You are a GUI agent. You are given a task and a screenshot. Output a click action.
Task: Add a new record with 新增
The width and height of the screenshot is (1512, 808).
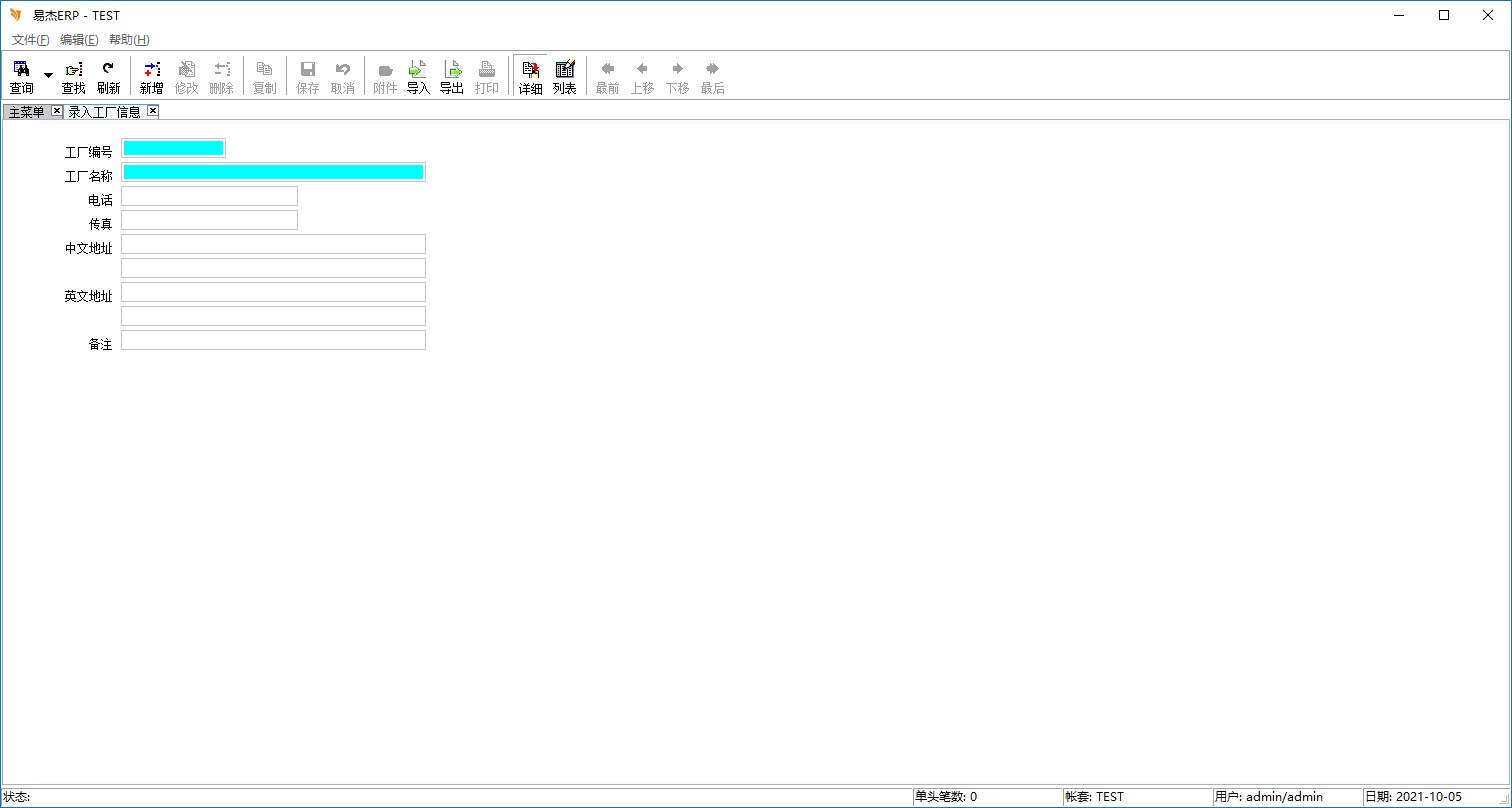151,76
